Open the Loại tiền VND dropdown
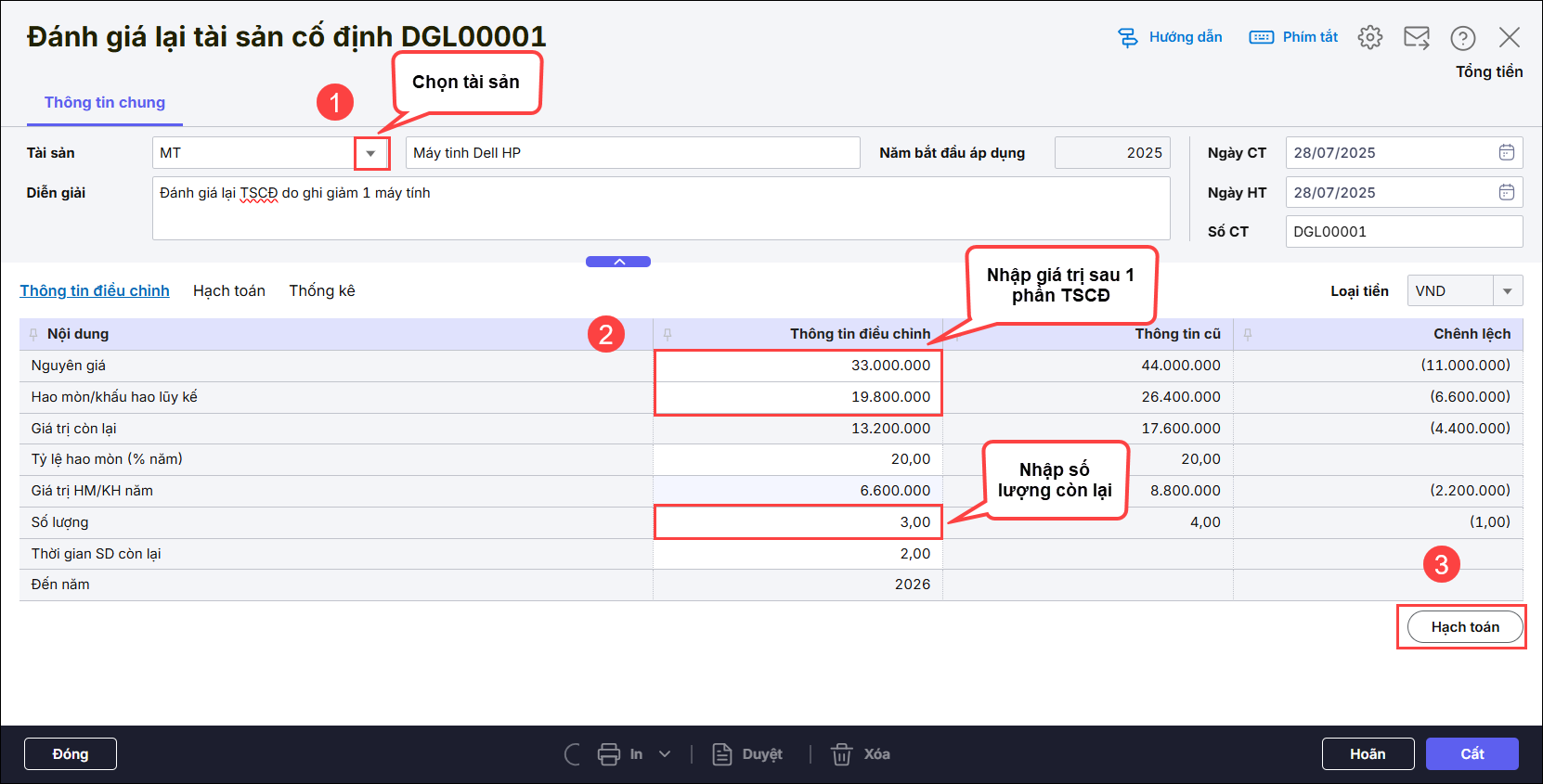This screenshot has height=784, width=1543. (x=1507, y=291)
